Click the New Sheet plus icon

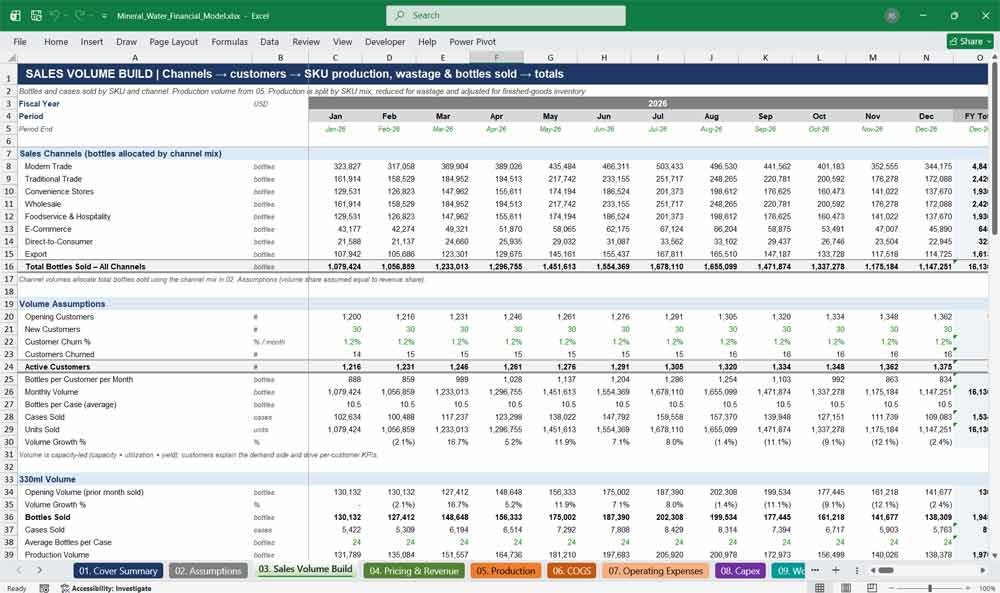click(x=835, y=570)
